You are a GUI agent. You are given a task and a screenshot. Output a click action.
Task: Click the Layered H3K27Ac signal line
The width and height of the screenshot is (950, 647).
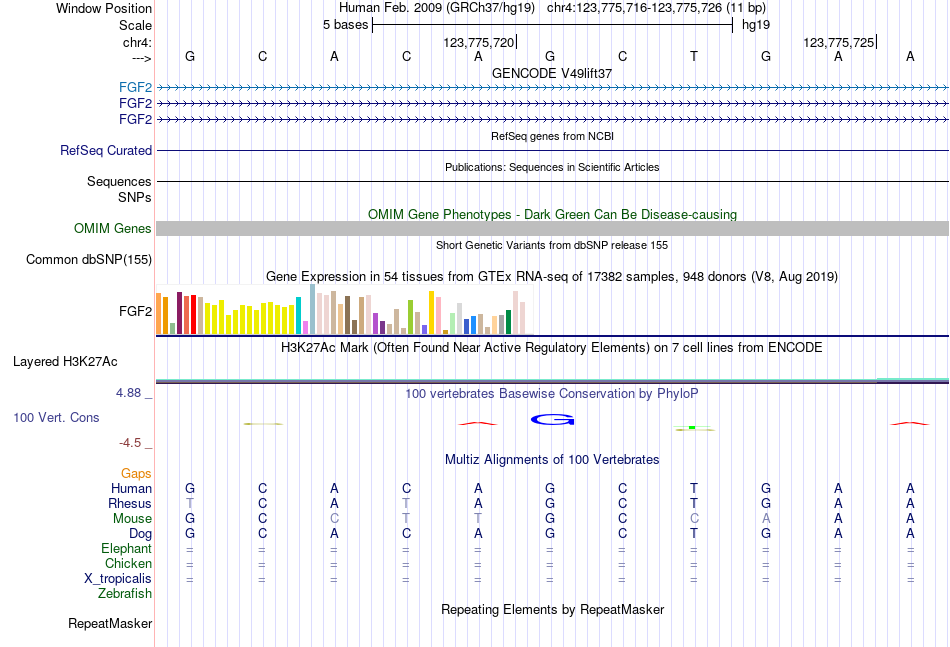pyautogui.click(x=552, y=381)
